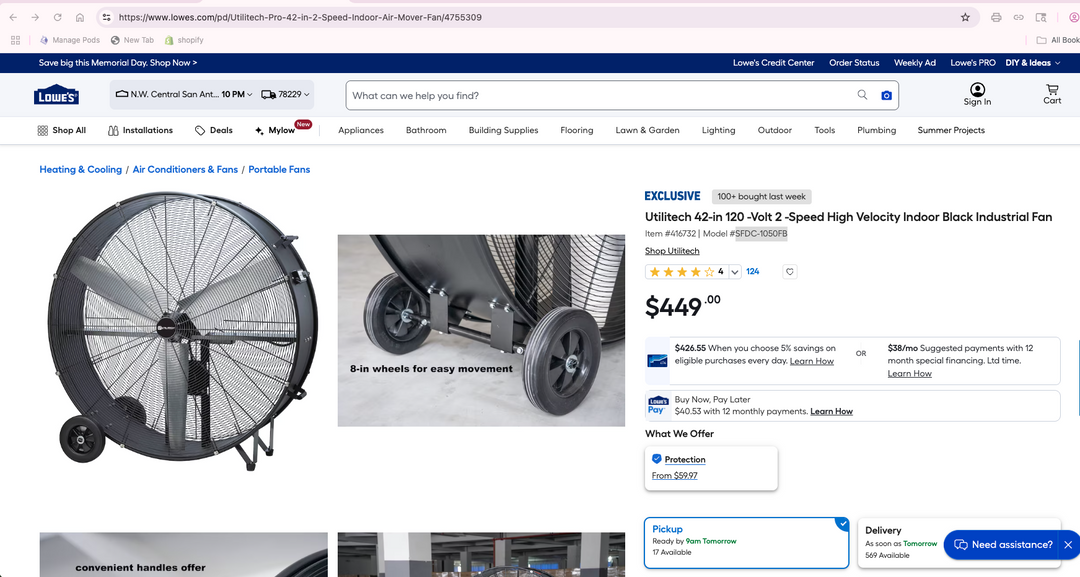Viewport: 1080px width, 577px height.
Task: Open Mylow assistant menu item
Action: pyautogui.click(x=282, y=129)
